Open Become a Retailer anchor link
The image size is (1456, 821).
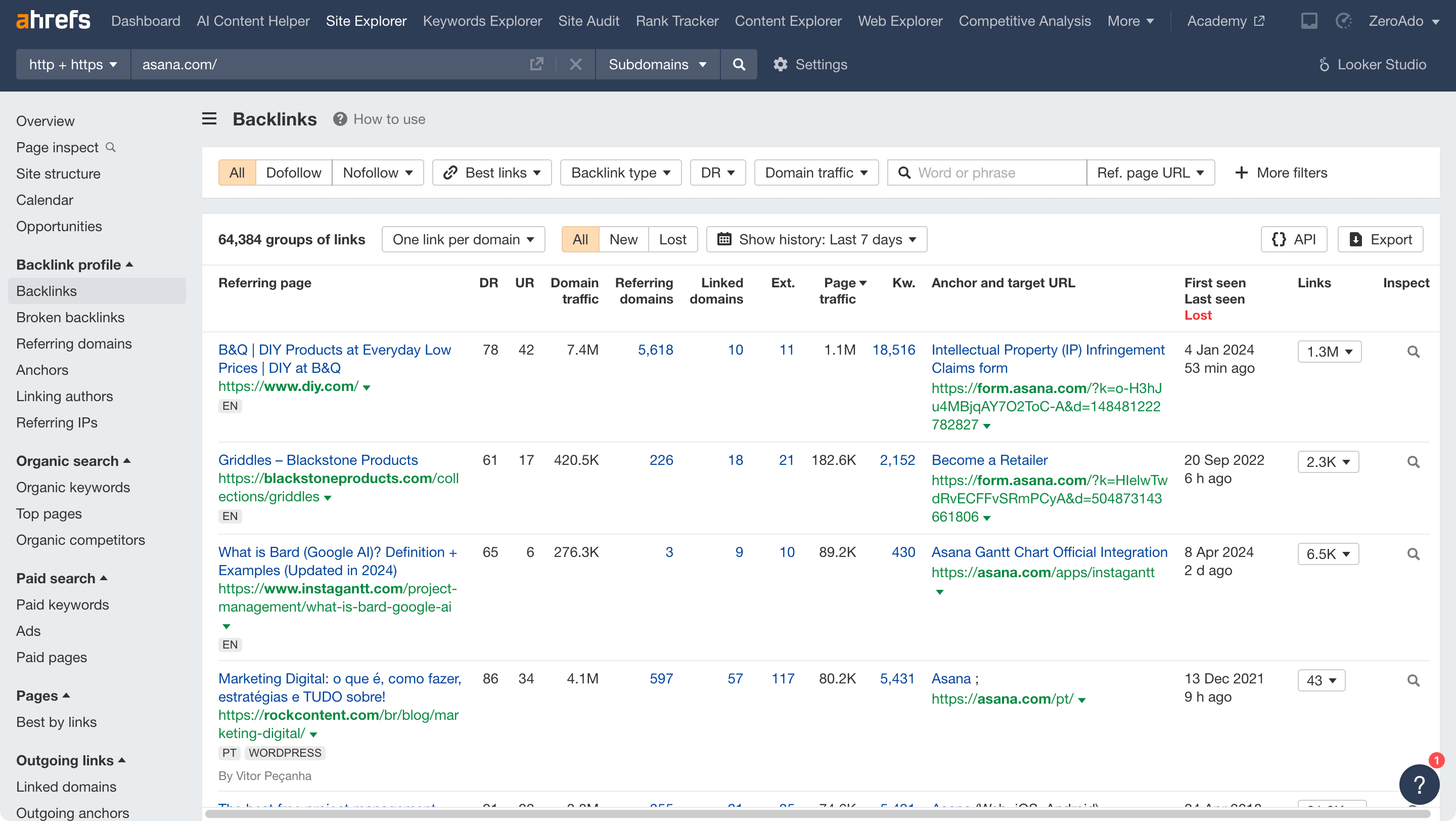pyautogui.click(x=989, y=460)
